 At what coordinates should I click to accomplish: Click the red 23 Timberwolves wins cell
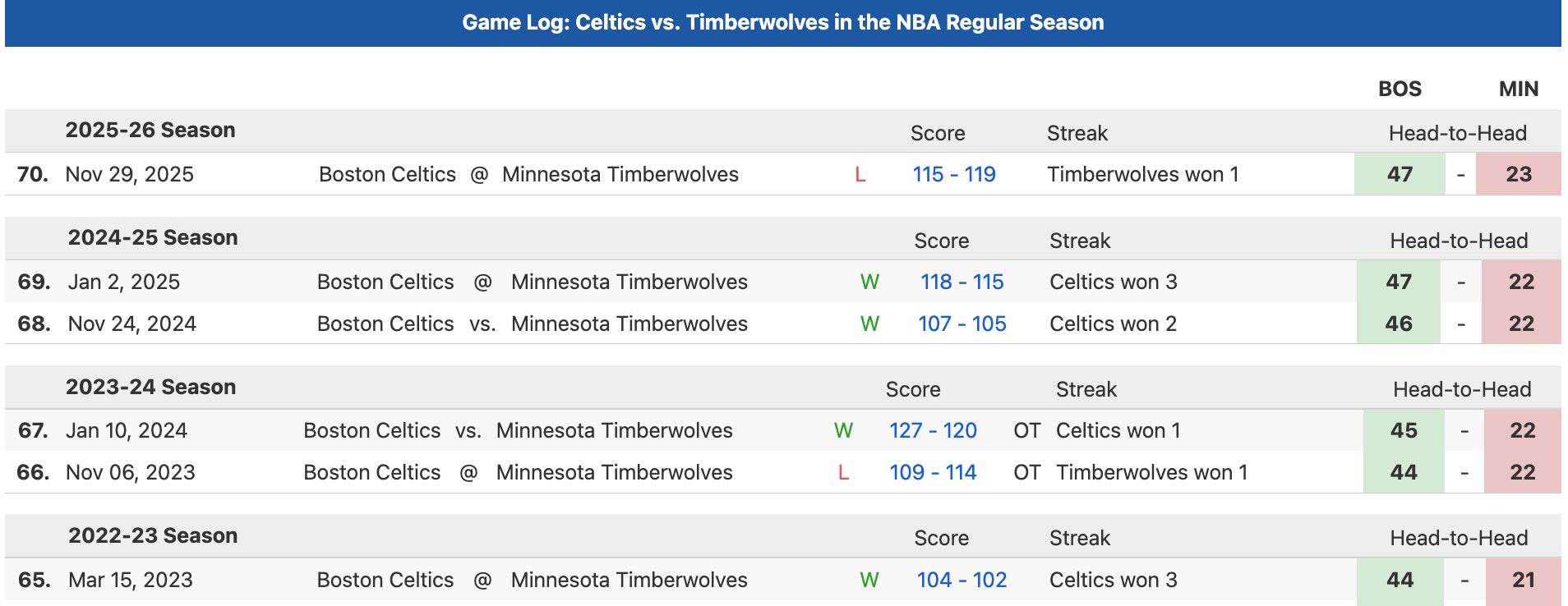click(x=1518, y=174)
